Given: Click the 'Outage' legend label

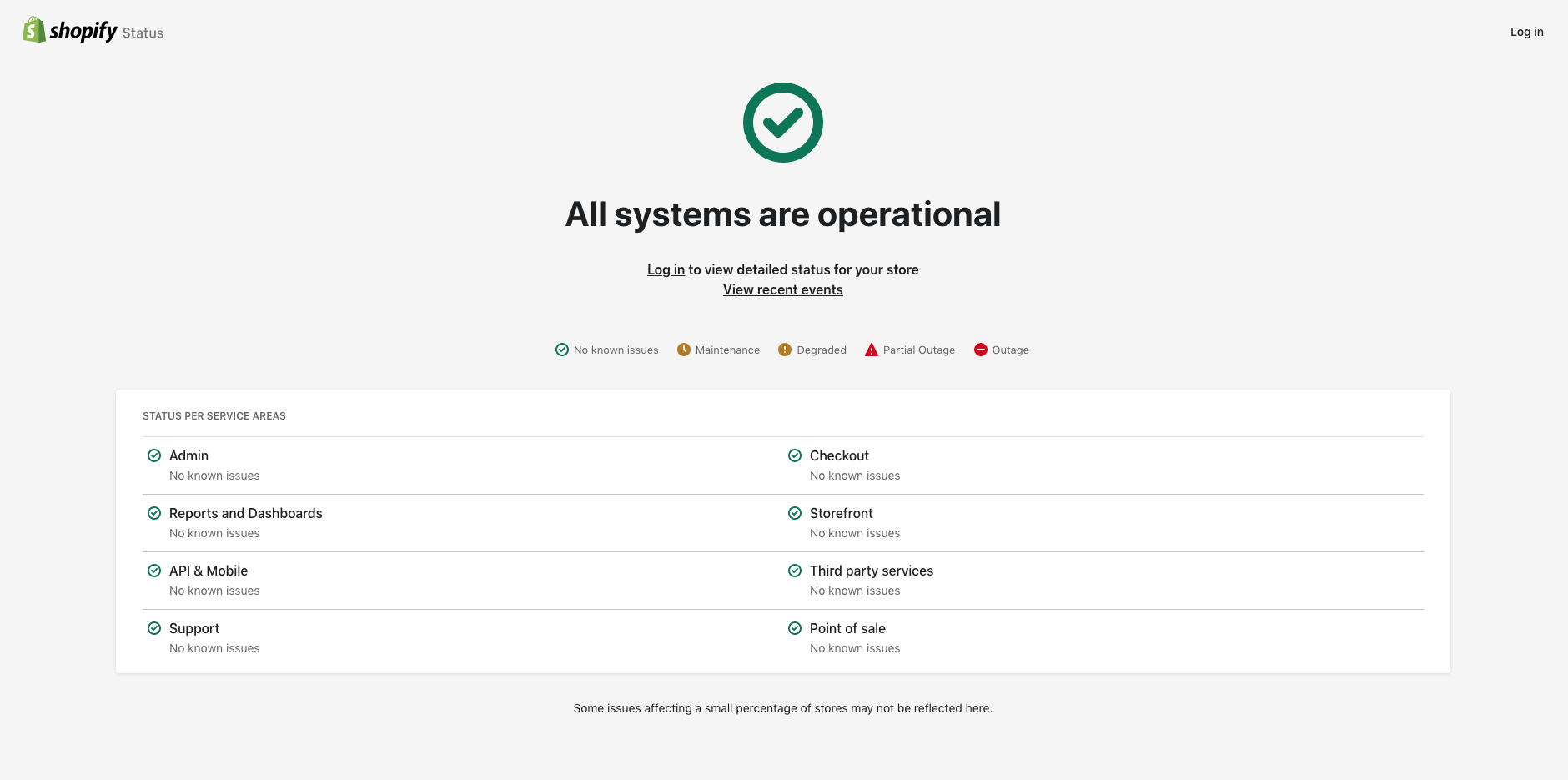Looking at the screenshot, I should (x=1010, y=350).
